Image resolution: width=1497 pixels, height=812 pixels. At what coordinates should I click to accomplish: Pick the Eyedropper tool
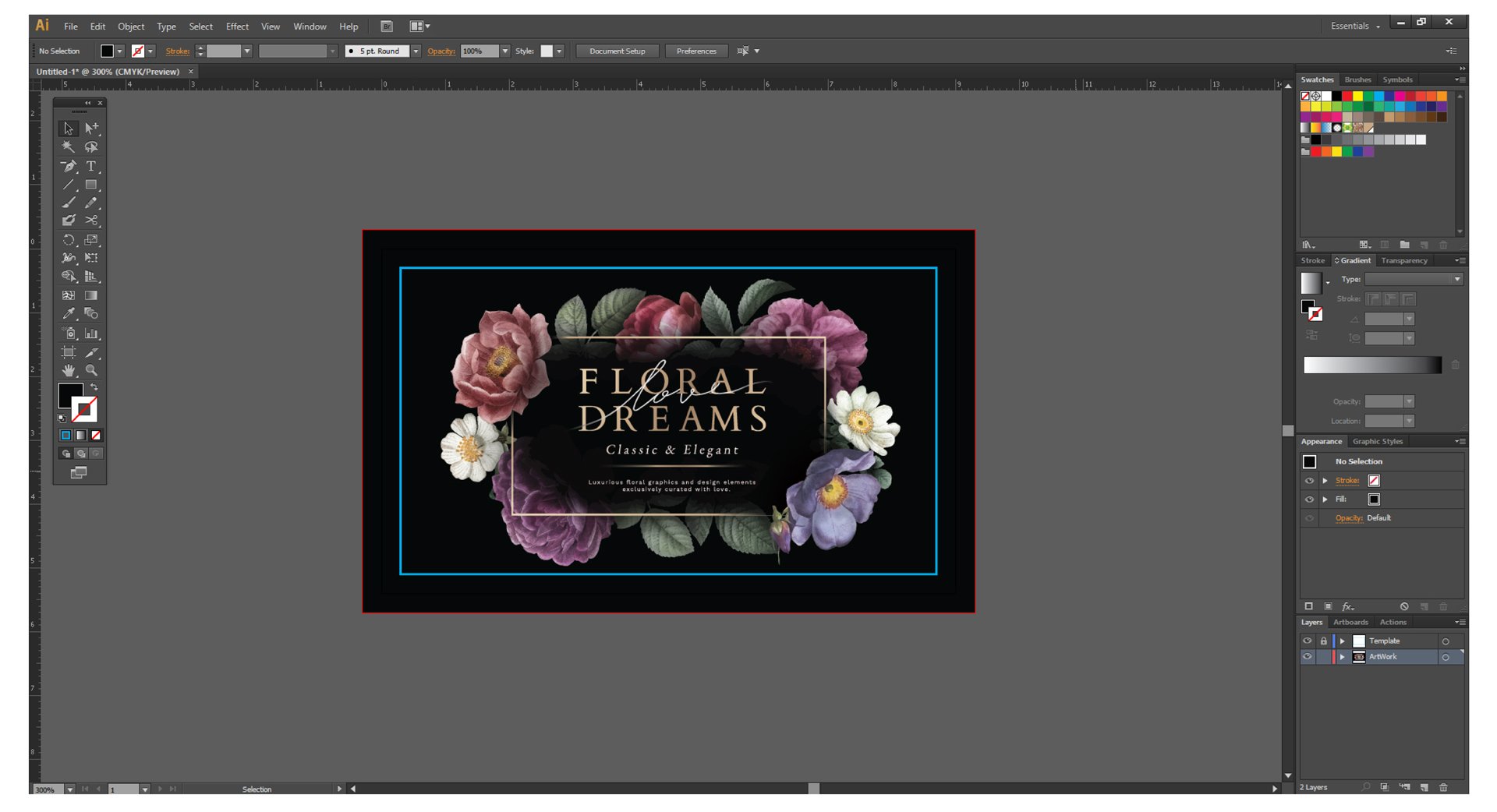(69, 314)
